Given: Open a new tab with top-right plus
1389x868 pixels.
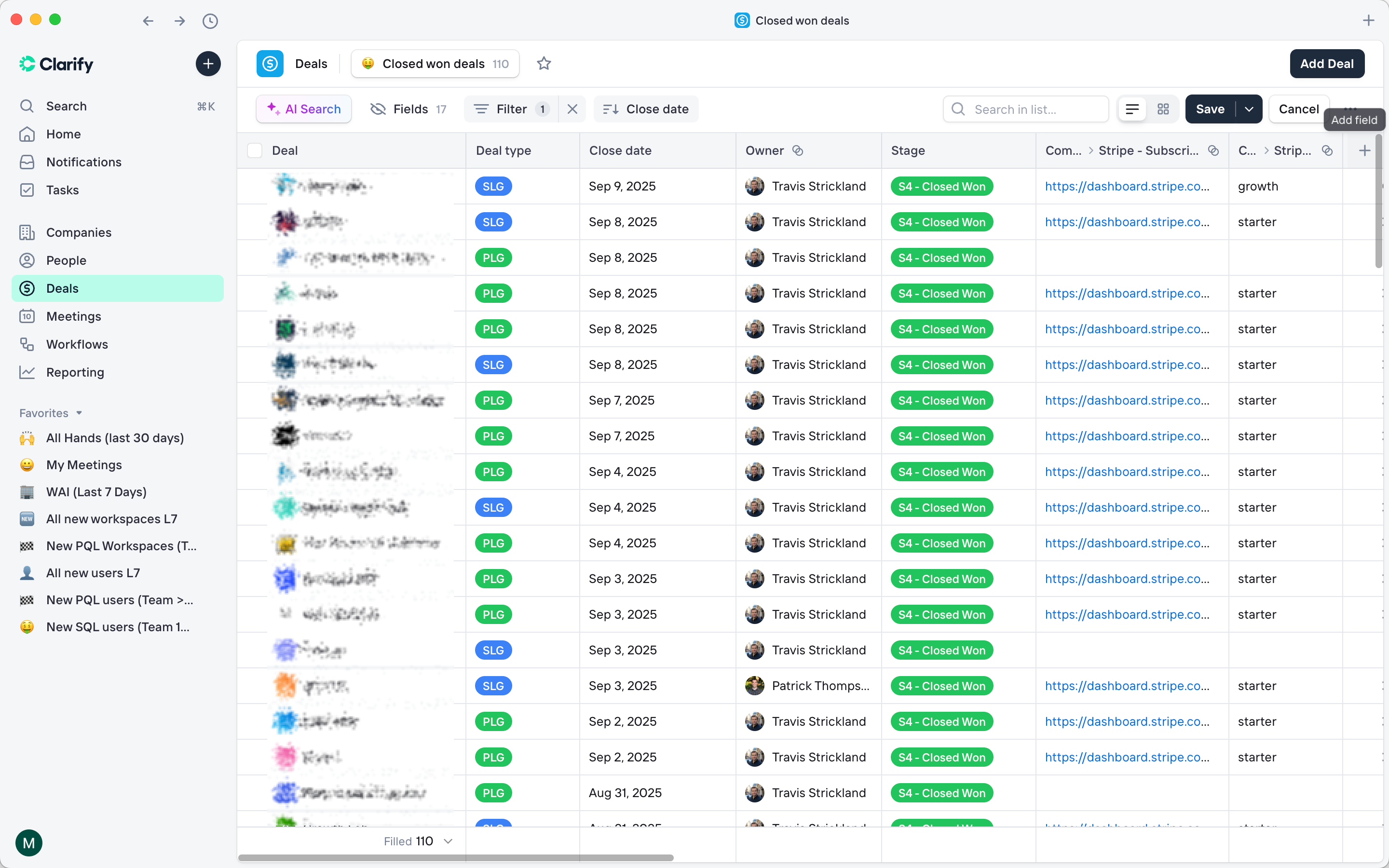Looking at the screenshot, I should click(x=1368, y=21).
